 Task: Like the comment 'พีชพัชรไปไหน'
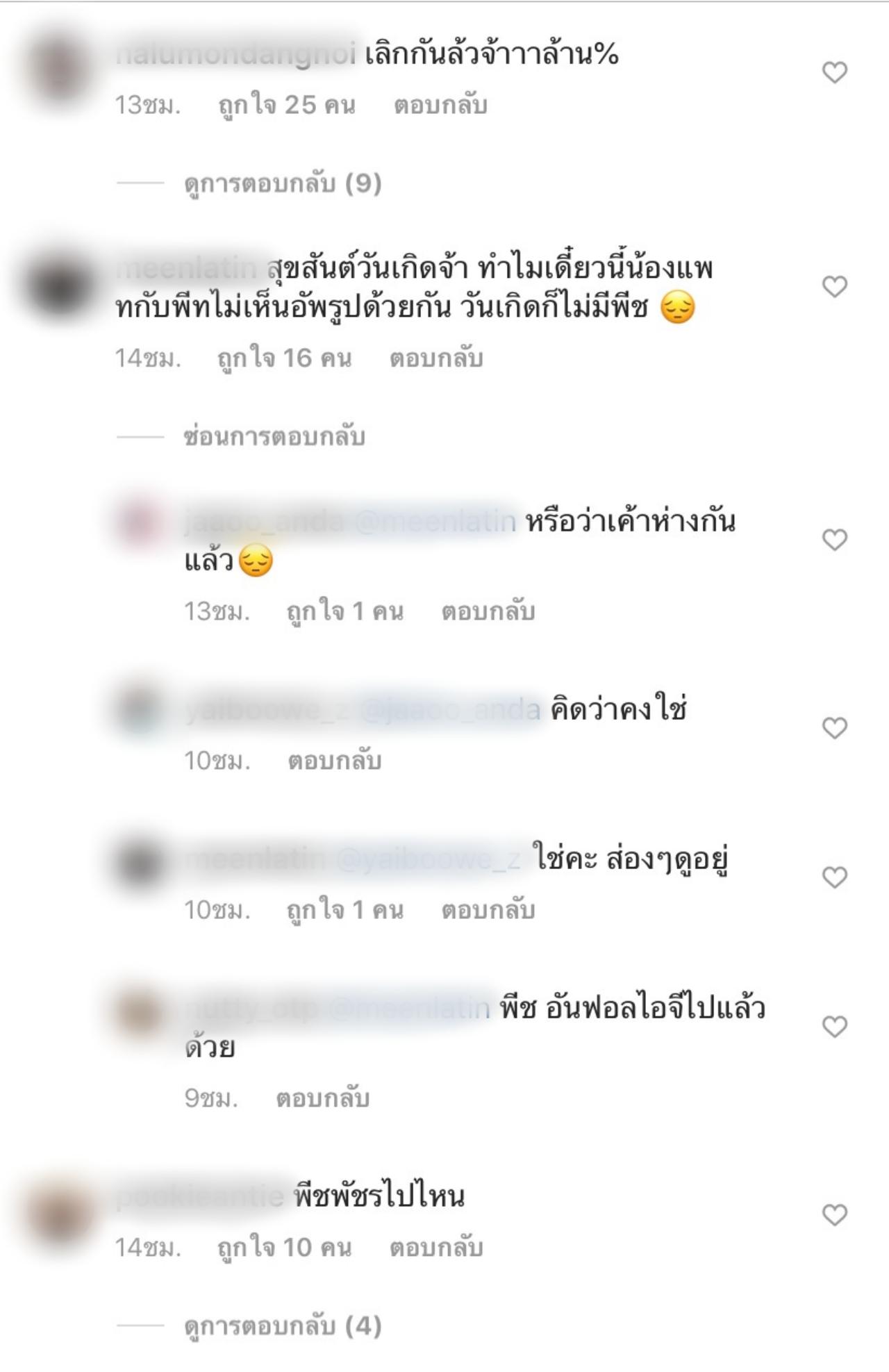834,1215
